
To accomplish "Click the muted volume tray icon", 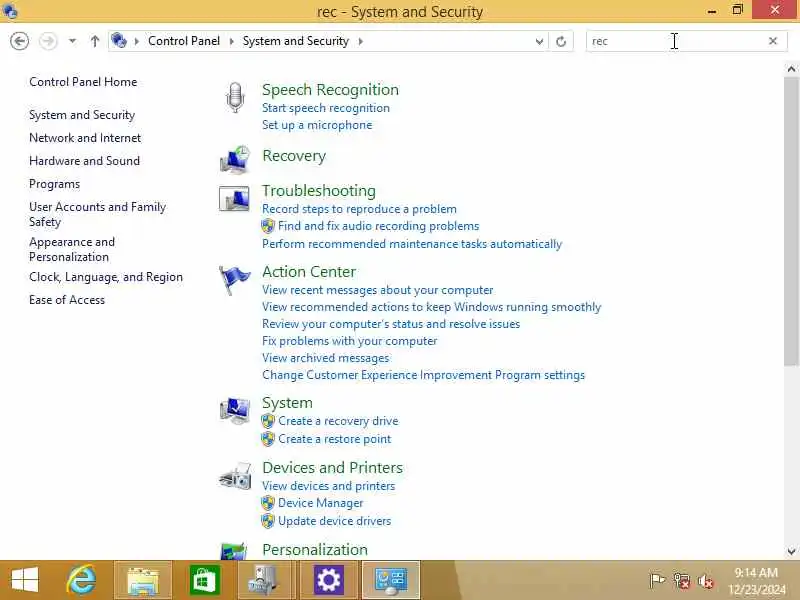I will coord(706,581).
